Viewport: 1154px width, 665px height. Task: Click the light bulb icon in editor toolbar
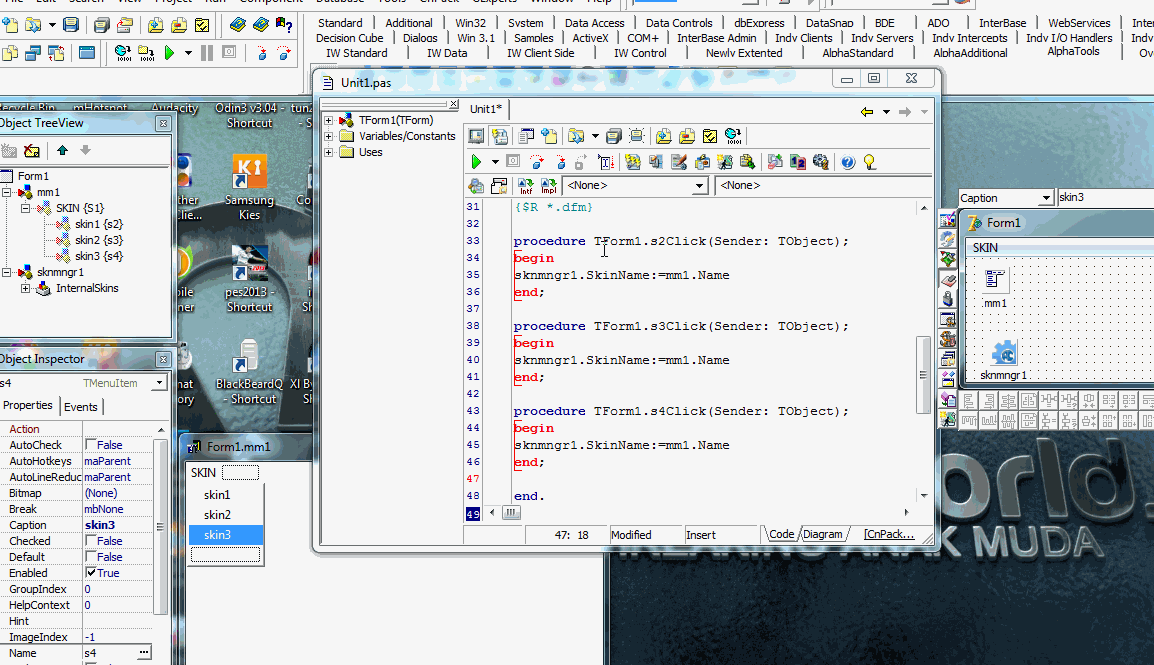pyautogui.click(x=869, y=162)
